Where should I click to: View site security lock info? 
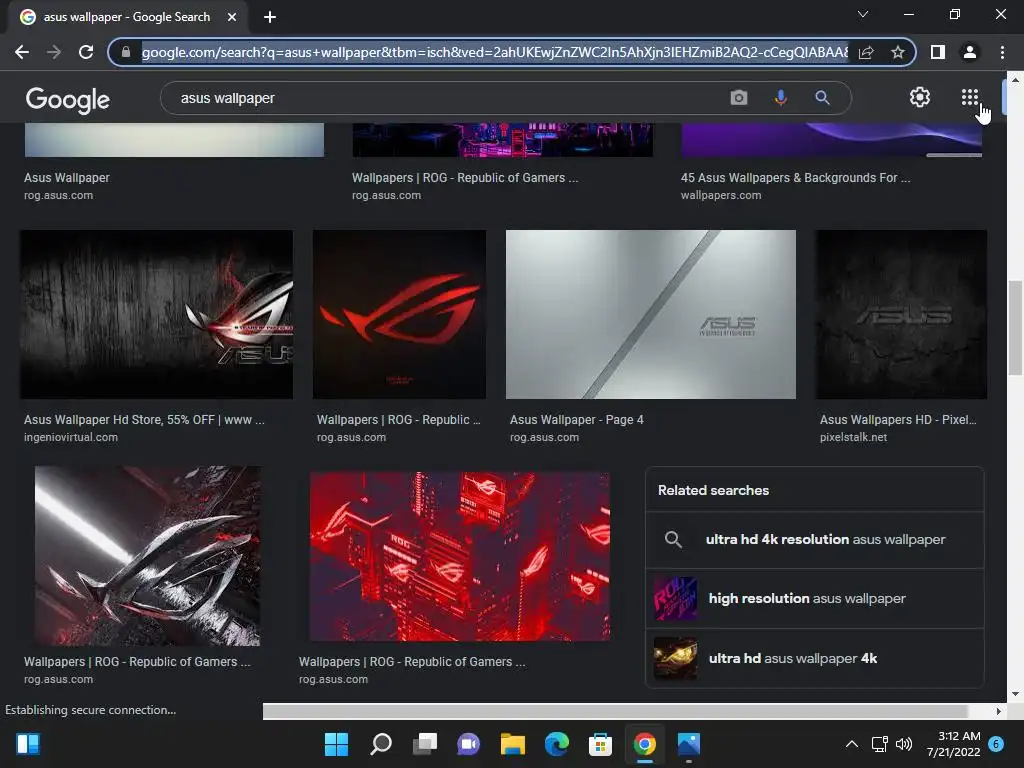pyautogui.click(x=126, y=52)
